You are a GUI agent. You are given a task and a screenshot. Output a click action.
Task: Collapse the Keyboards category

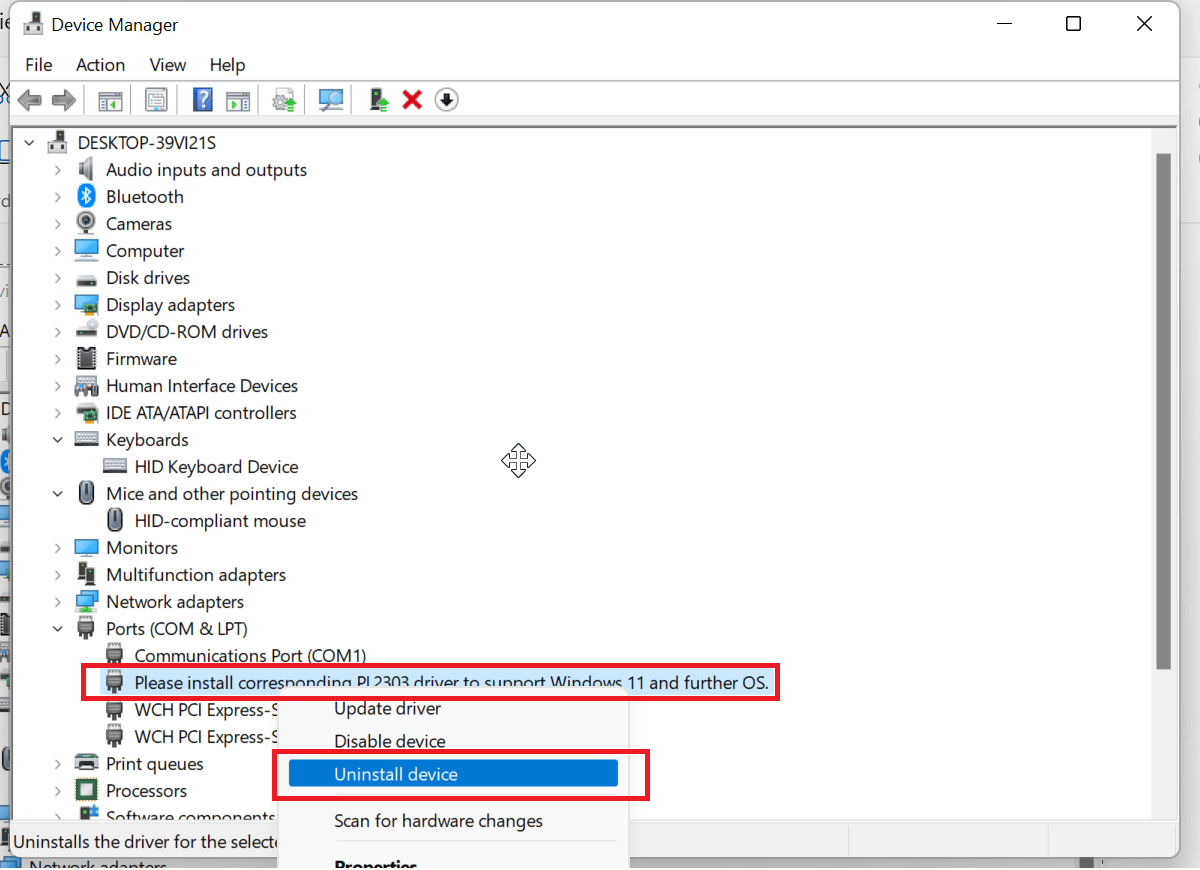coord(58,439)
